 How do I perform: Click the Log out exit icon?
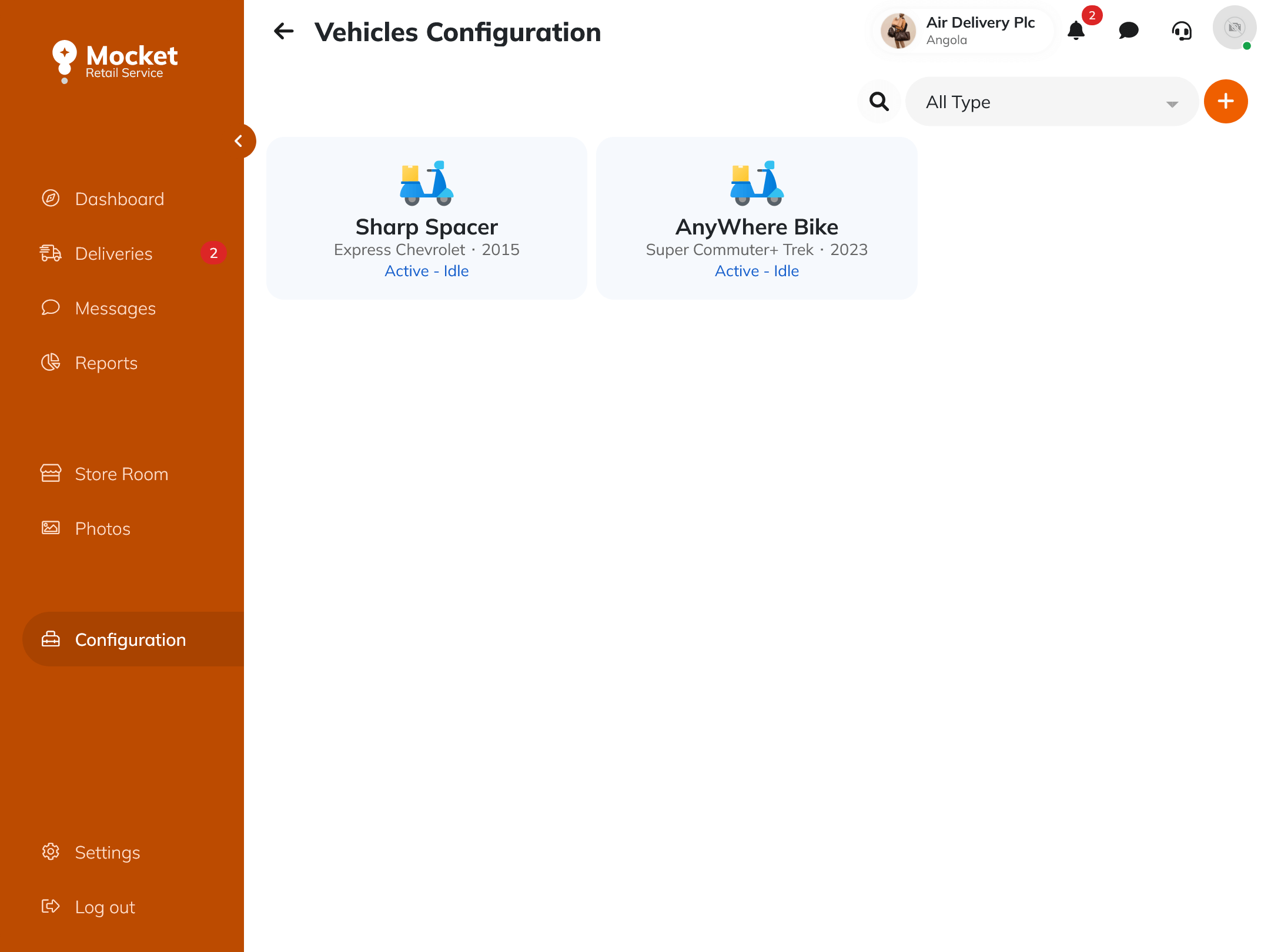[x=51, y=906]
